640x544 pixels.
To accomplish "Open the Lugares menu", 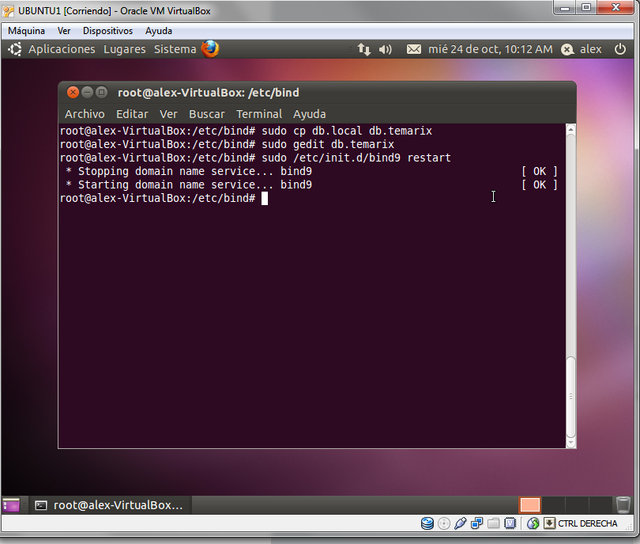I will coord(124,49).
